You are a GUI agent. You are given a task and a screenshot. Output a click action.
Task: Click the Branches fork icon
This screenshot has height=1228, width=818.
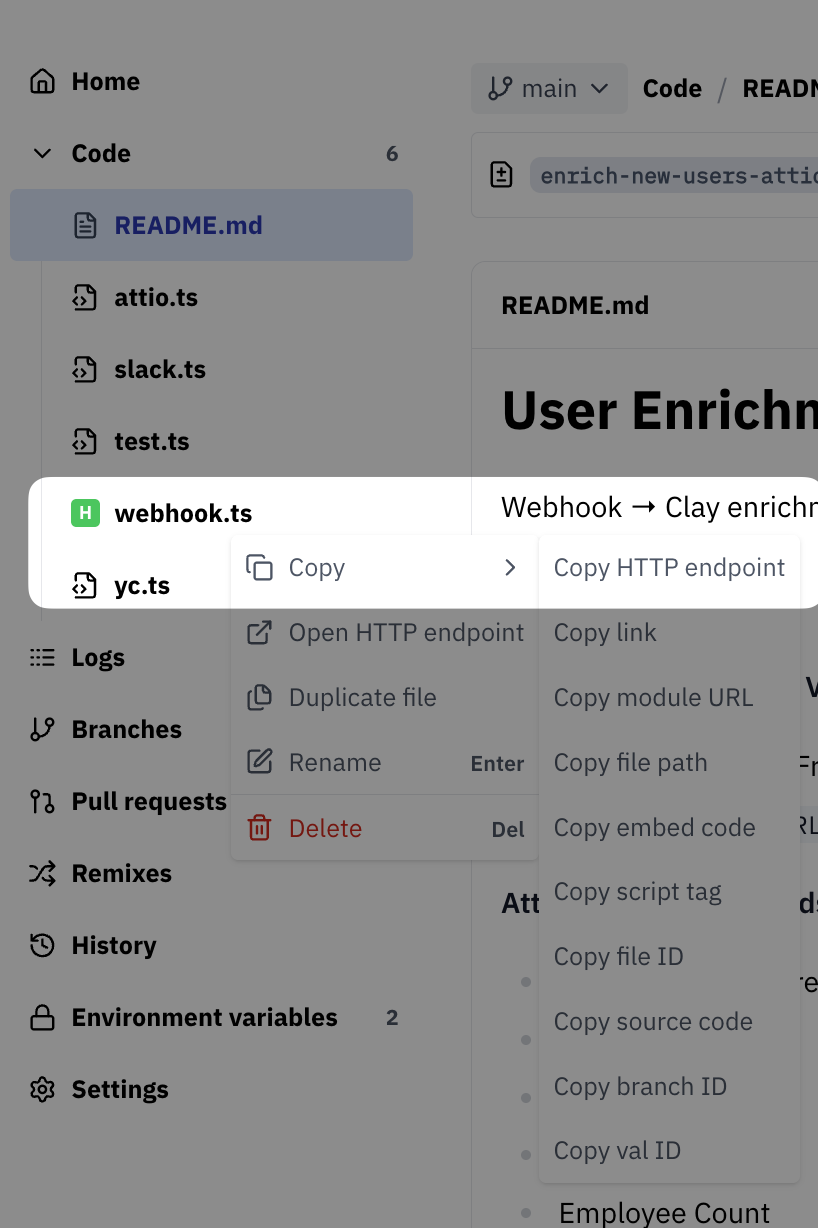click(42, 729)
